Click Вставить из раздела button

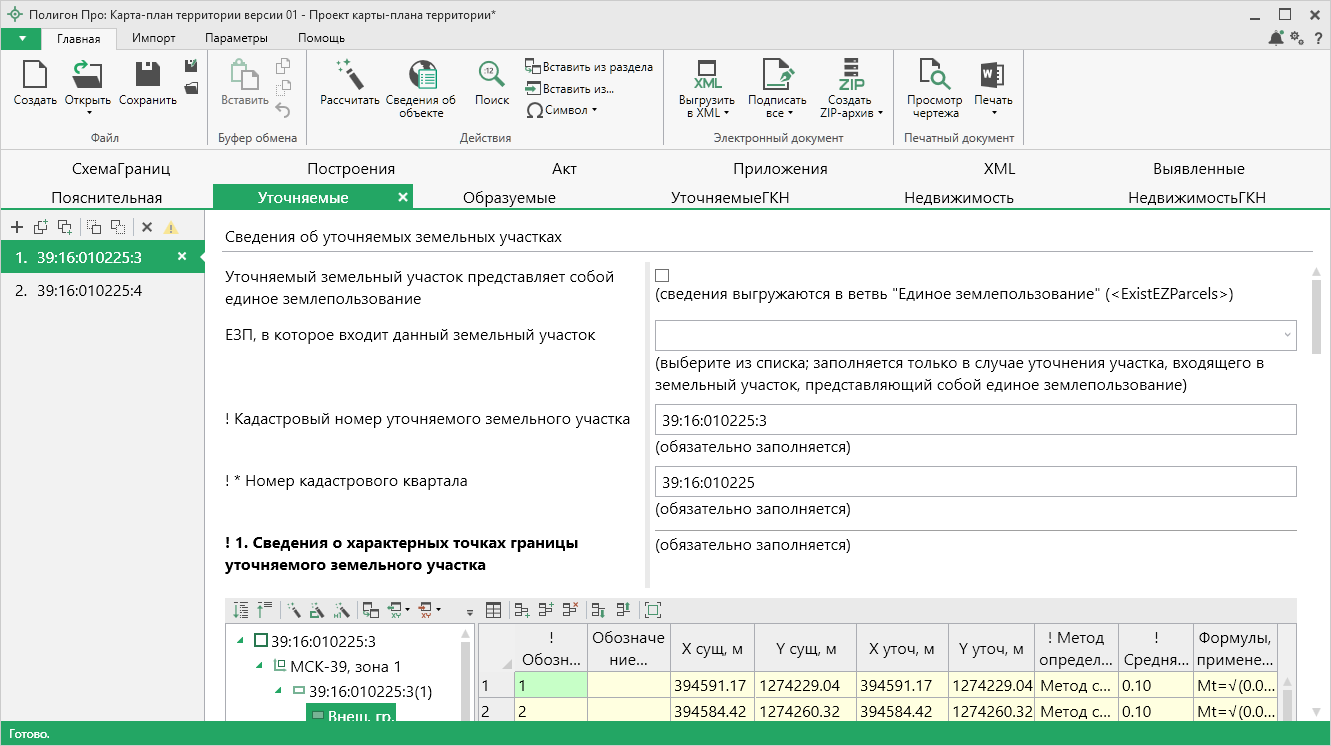tap(588, 67)
